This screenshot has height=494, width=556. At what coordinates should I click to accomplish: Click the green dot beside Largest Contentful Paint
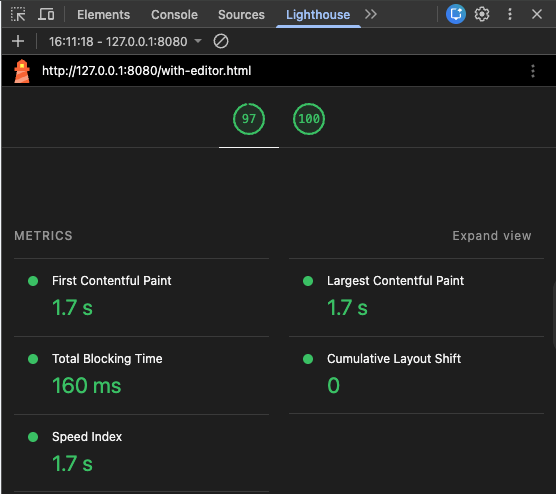pyautogui.click(x=308, y=281)
